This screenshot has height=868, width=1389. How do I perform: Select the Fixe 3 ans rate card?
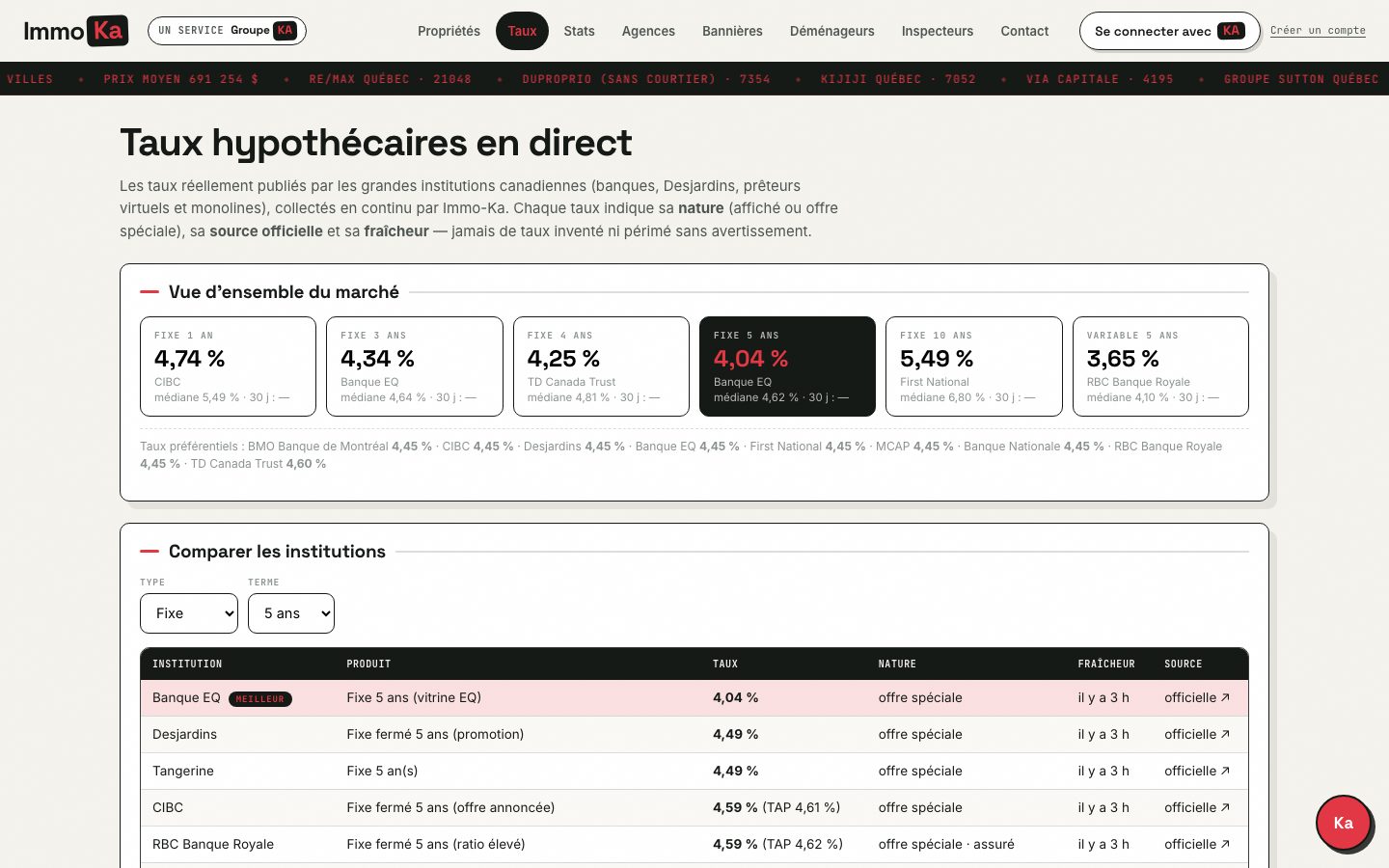click(415, 366)
